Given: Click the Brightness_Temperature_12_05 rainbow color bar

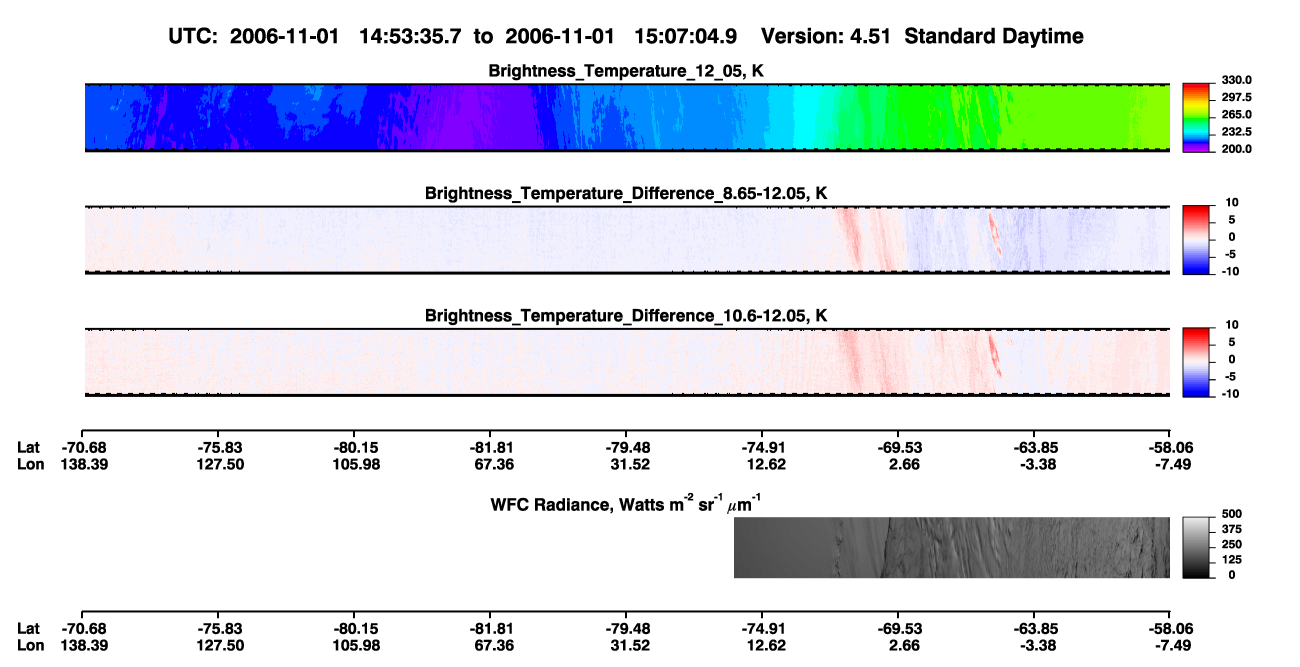Looking at the screenshot, I should [x=1196, y=117].
